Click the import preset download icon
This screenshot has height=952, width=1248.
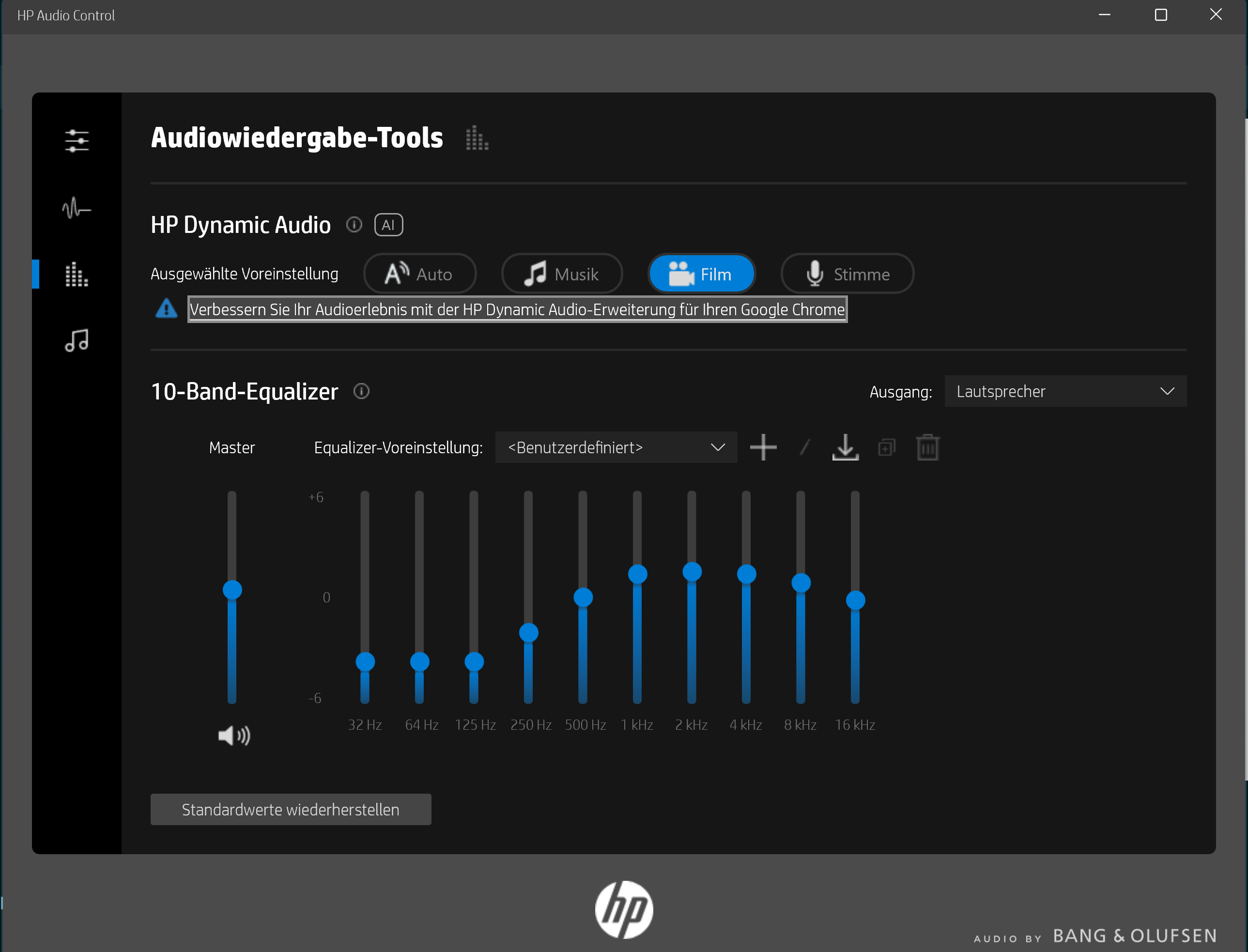coord(845,447)
